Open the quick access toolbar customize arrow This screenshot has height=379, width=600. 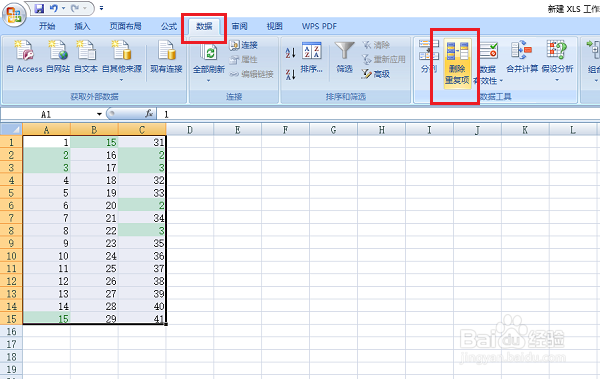point(101,8)
